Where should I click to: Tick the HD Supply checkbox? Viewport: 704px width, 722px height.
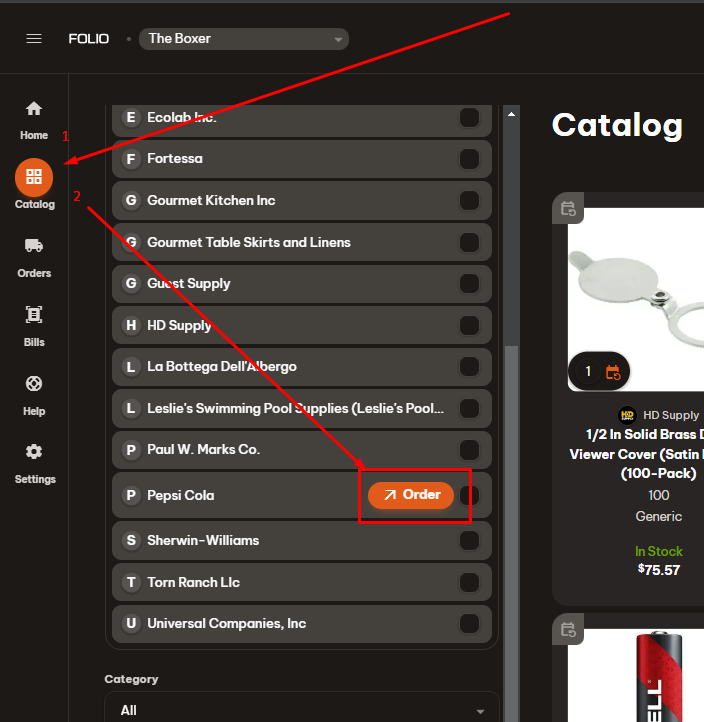point(468,325)
